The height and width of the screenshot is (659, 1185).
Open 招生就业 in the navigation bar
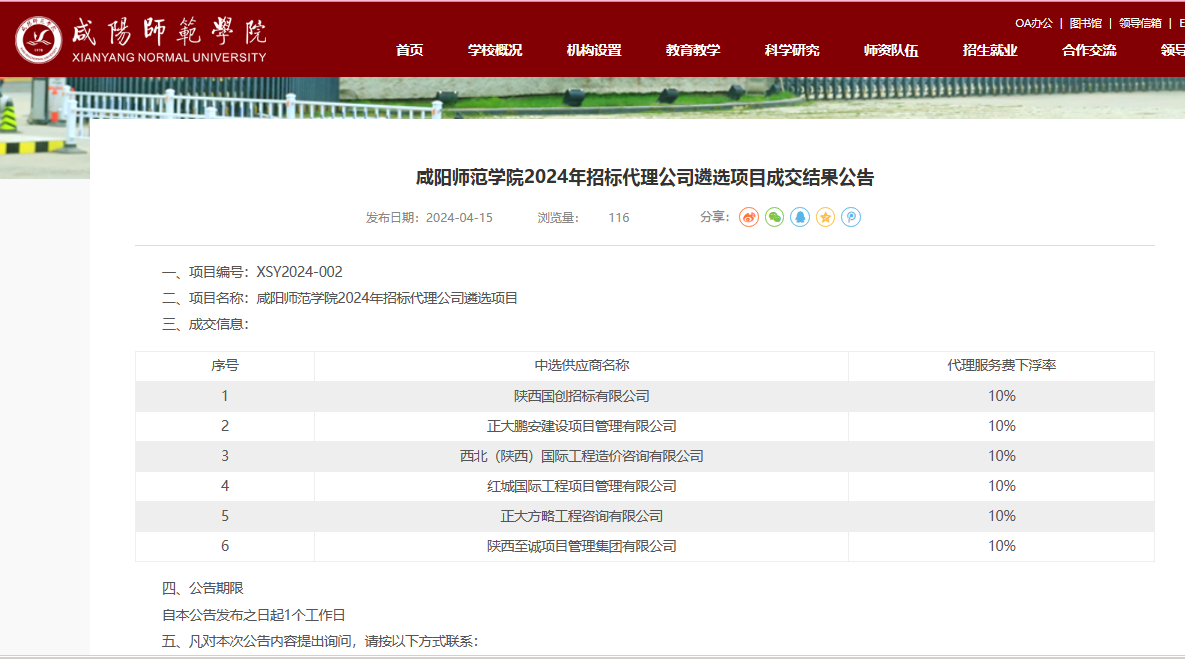(x=990, y=50)
